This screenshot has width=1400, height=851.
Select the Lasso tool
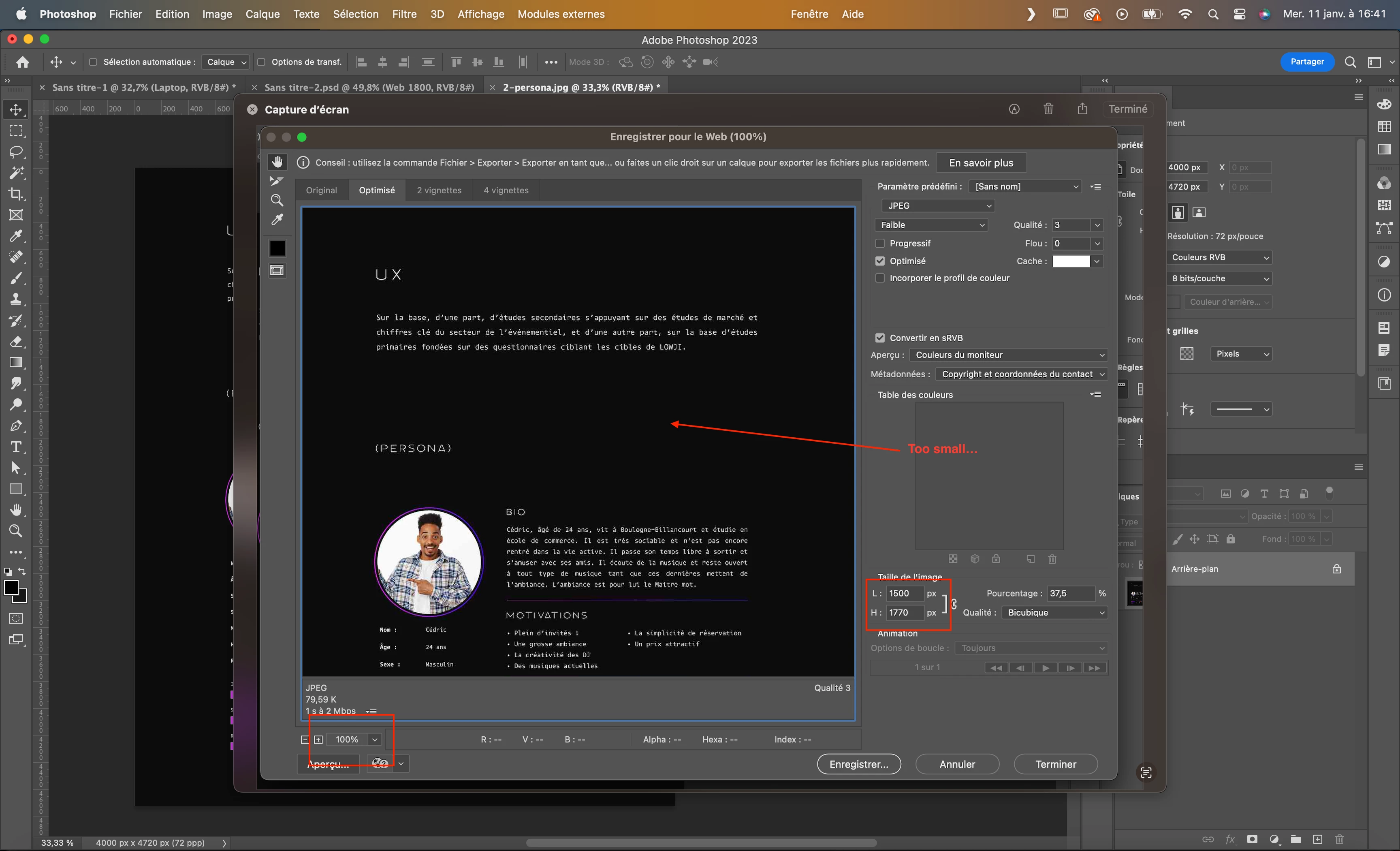(16, 152)
